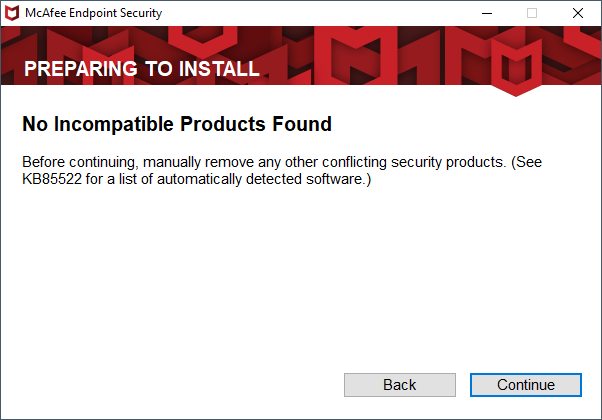The width and height of the screenshot is (602, 420).
Task: Click the word "INSTALL" in the red banner
Action: [219, 69]
